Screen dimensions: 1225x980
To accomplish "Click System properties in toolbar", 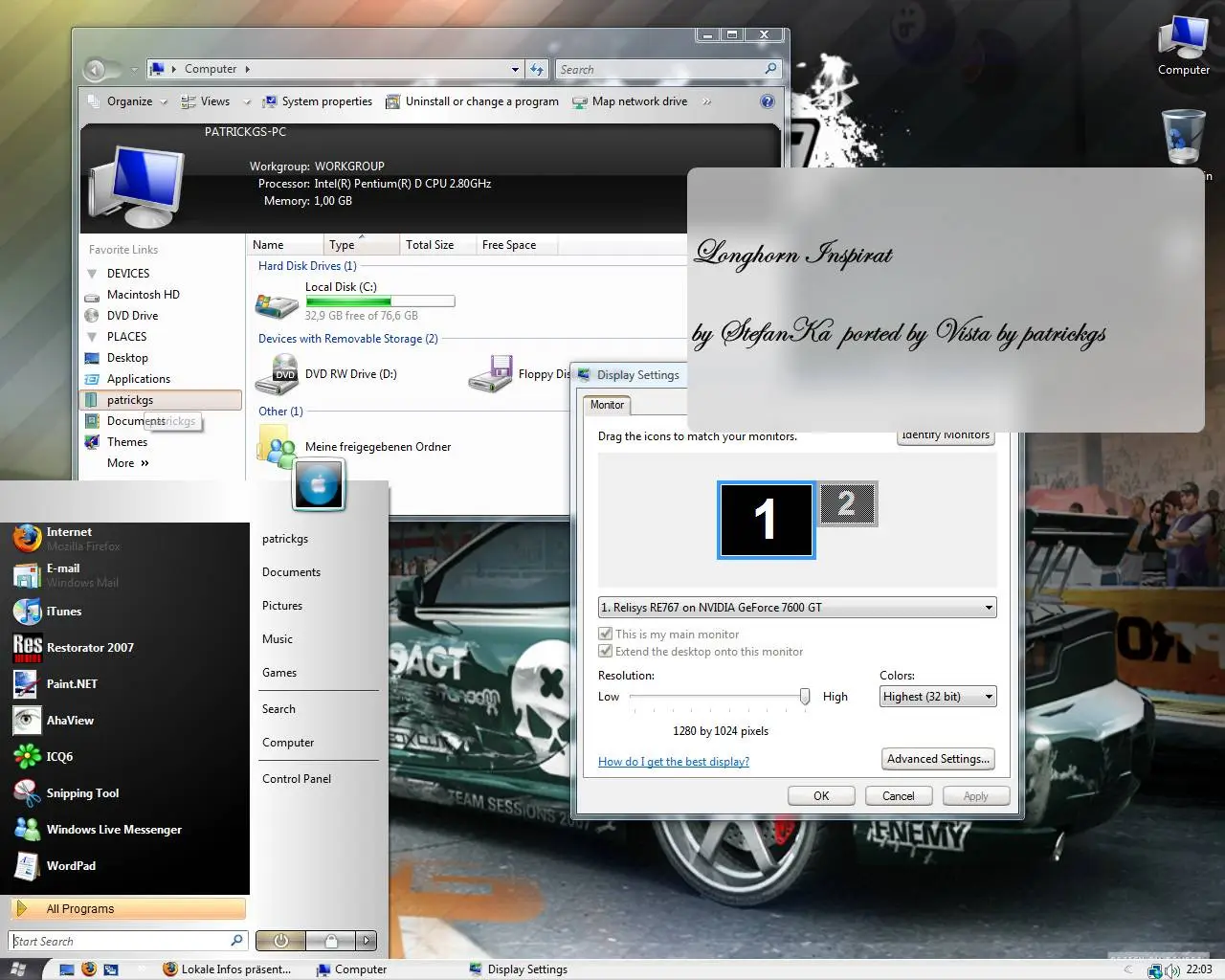I will pyautogui.click(x=317, y=101).
